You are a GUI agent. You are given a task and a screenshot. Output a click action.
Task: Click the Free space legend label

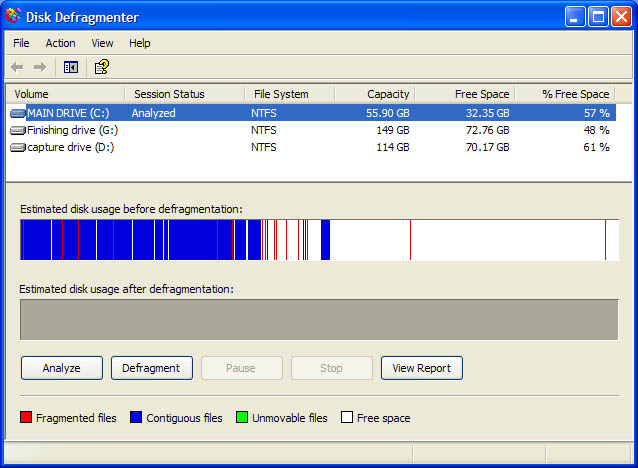pyautogui.click(x=384, y=418)
